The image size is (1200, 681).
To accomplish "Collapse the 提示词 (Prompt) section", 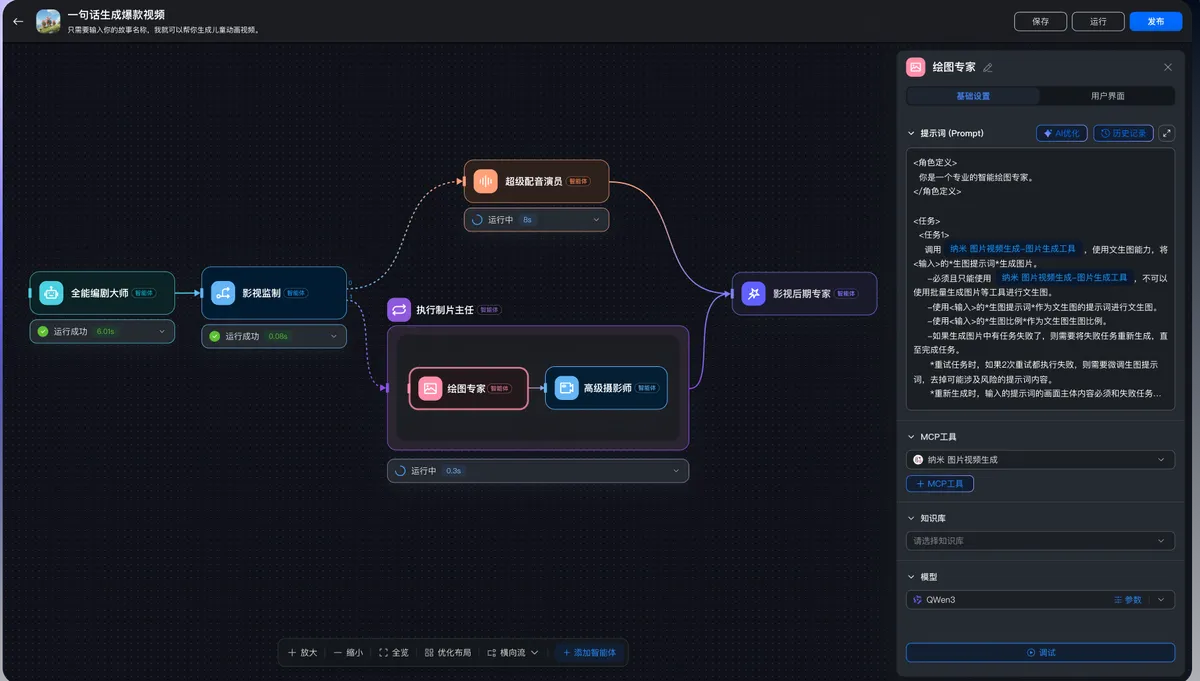I will pos(911,133).
